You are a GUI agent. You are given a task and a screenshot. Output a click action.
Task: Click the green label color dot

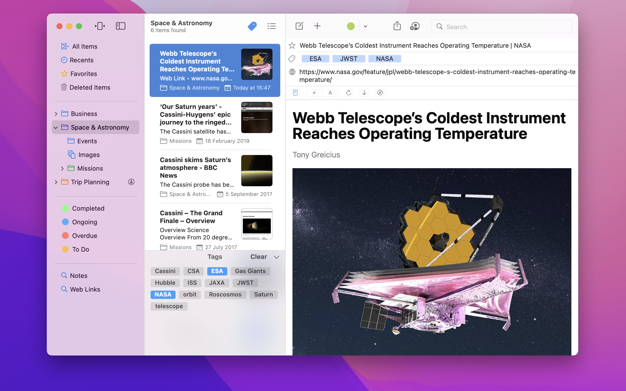(x=351, y=26)
